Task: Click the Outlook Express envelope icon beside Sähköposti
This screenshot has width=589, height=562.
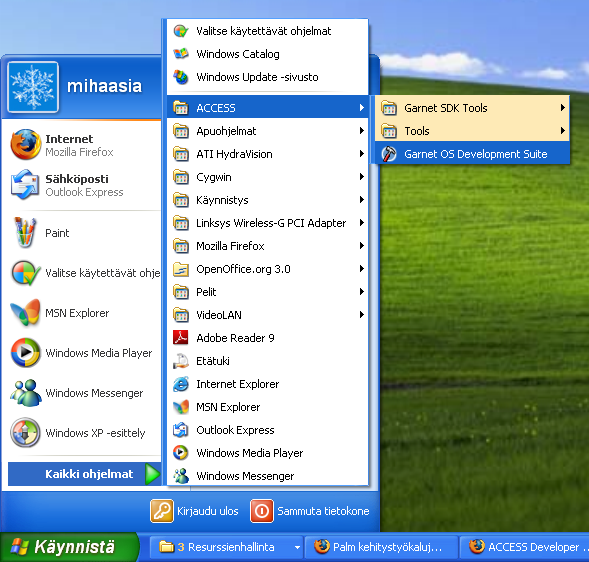Action: pos(26,184)
